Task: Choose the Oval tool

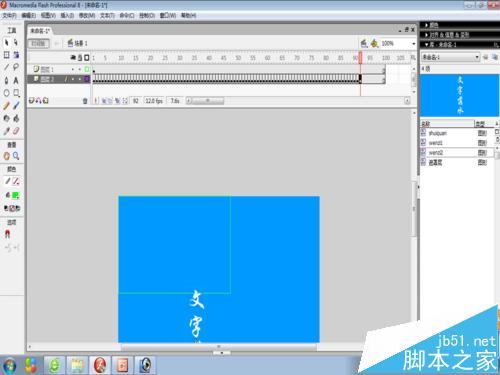Action: (7, 93)
